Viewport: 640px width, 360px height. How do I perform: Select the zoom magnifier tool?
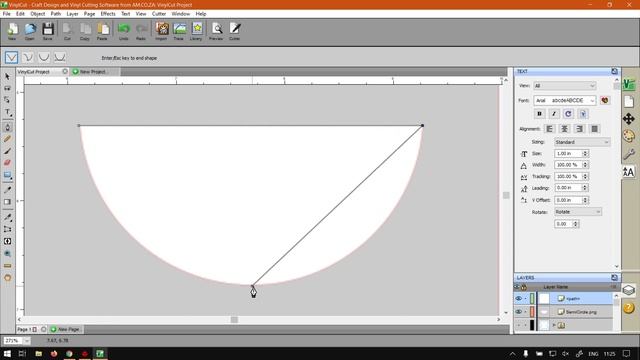pyautogui.click(x=7, y=253)
